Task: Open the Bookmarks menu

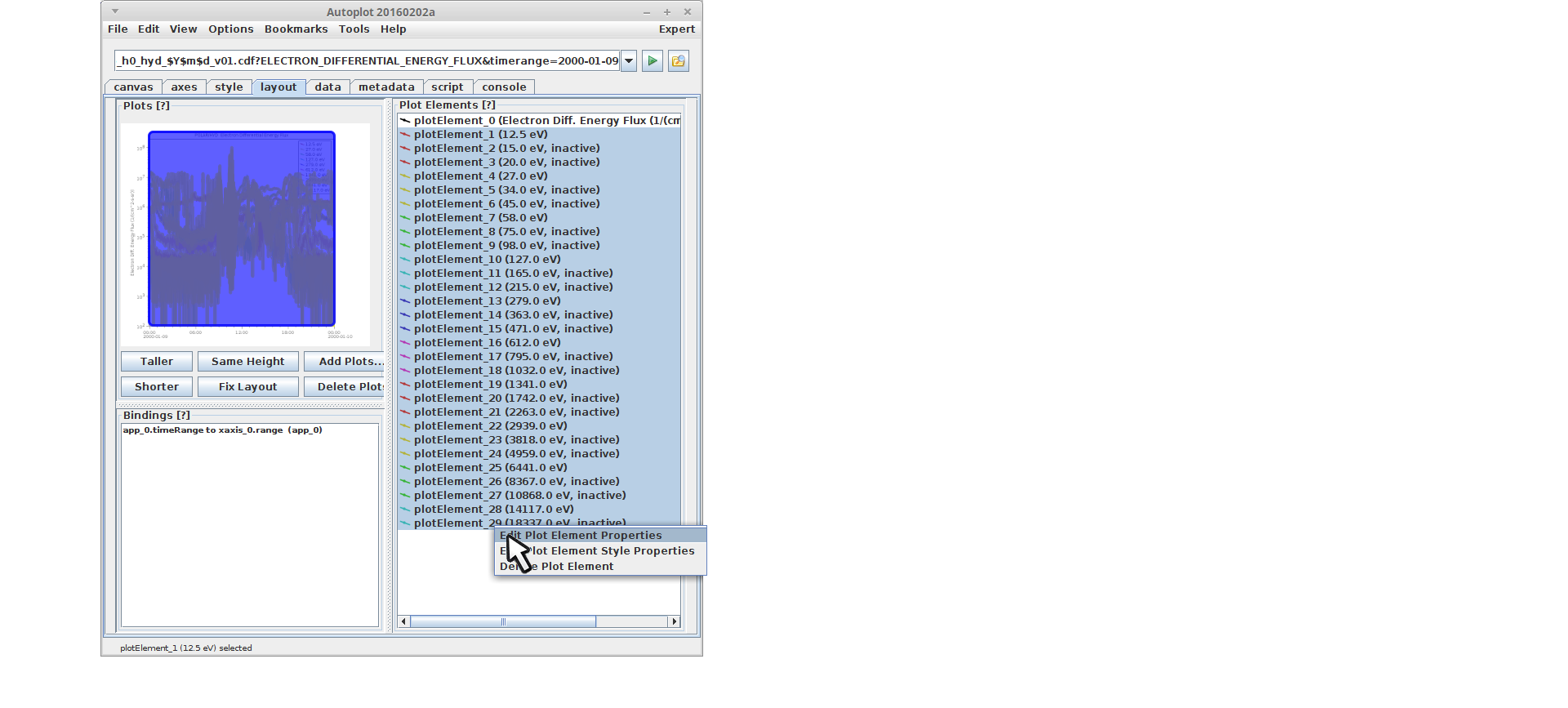Action: click(x=296, y=29)
